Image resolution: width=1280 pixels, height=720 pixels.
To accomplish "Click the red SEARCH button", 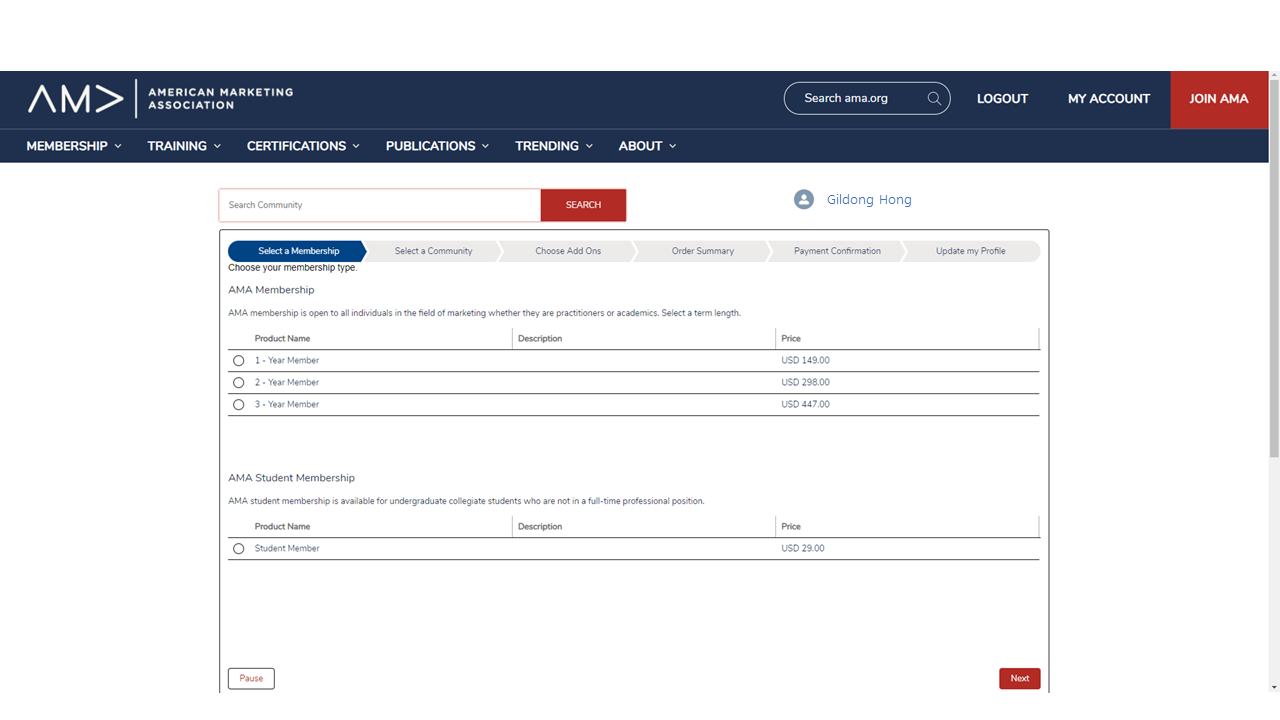I will pyautogui.click(x=583, y=205).
